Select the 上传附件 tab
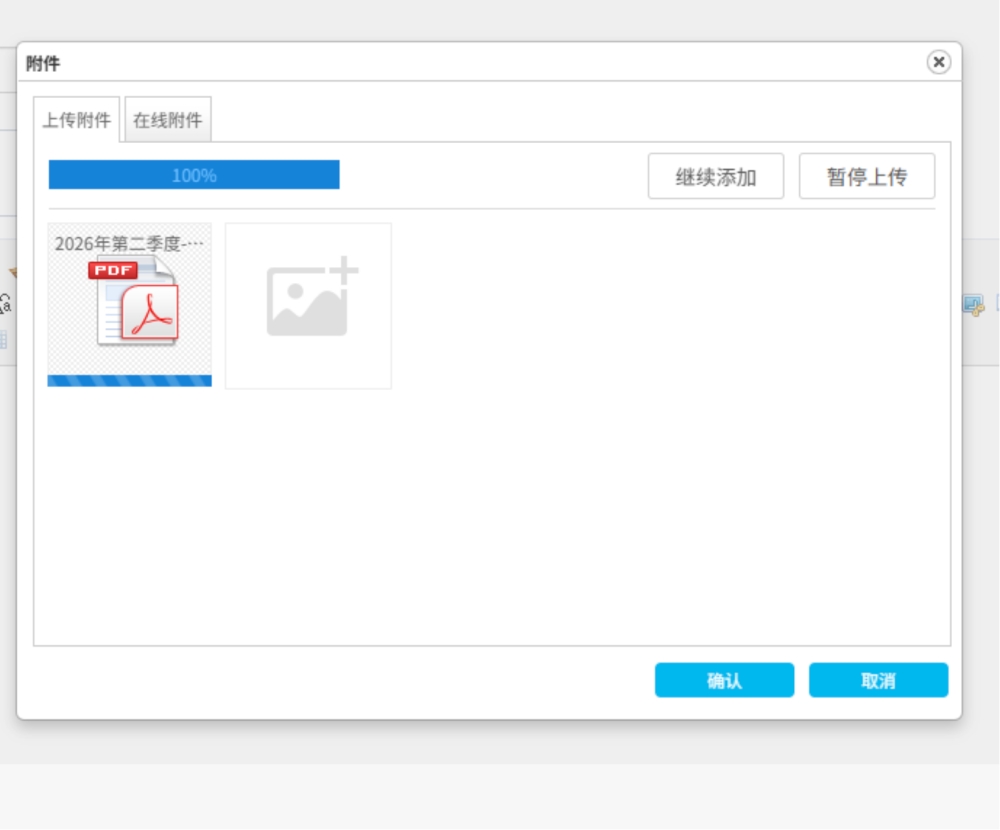1000x830 pixels. tap(77, 119)
